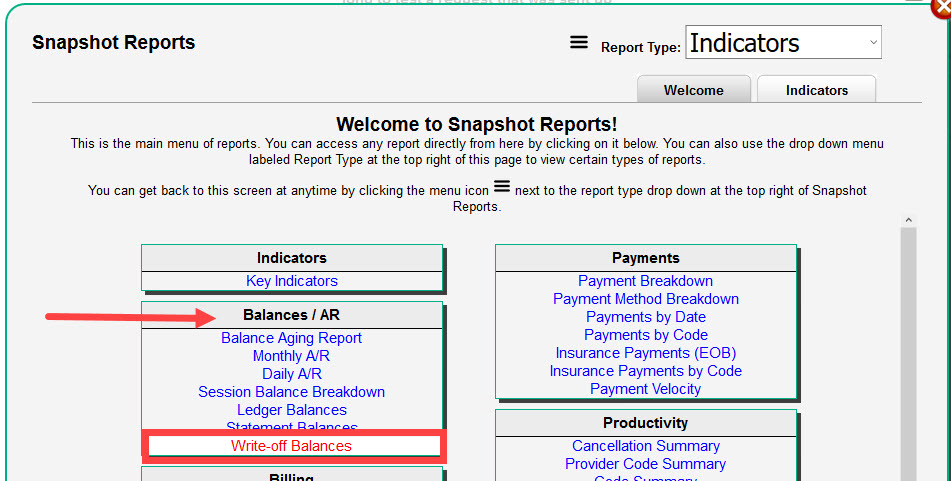Open the Write-off Balances report
The image size is (951, 481).
(291, 446)
